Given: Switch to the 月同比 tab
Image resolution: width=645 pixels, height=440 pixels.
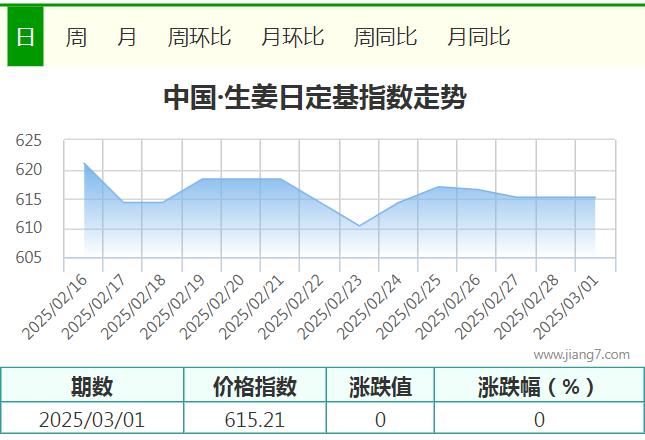Looking at the screenshot, I should pos(478,37).
